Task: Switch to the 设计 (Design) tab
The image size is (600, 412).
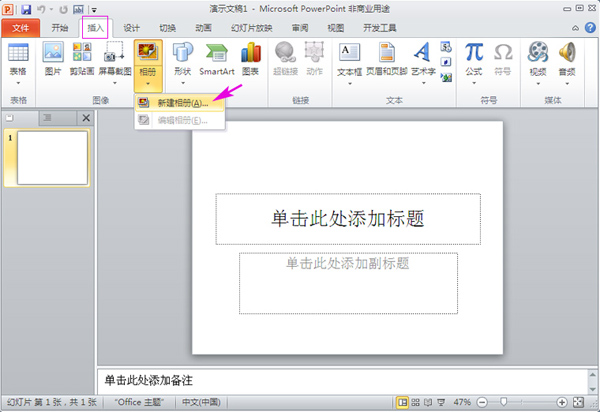Action: click(131, 28)
